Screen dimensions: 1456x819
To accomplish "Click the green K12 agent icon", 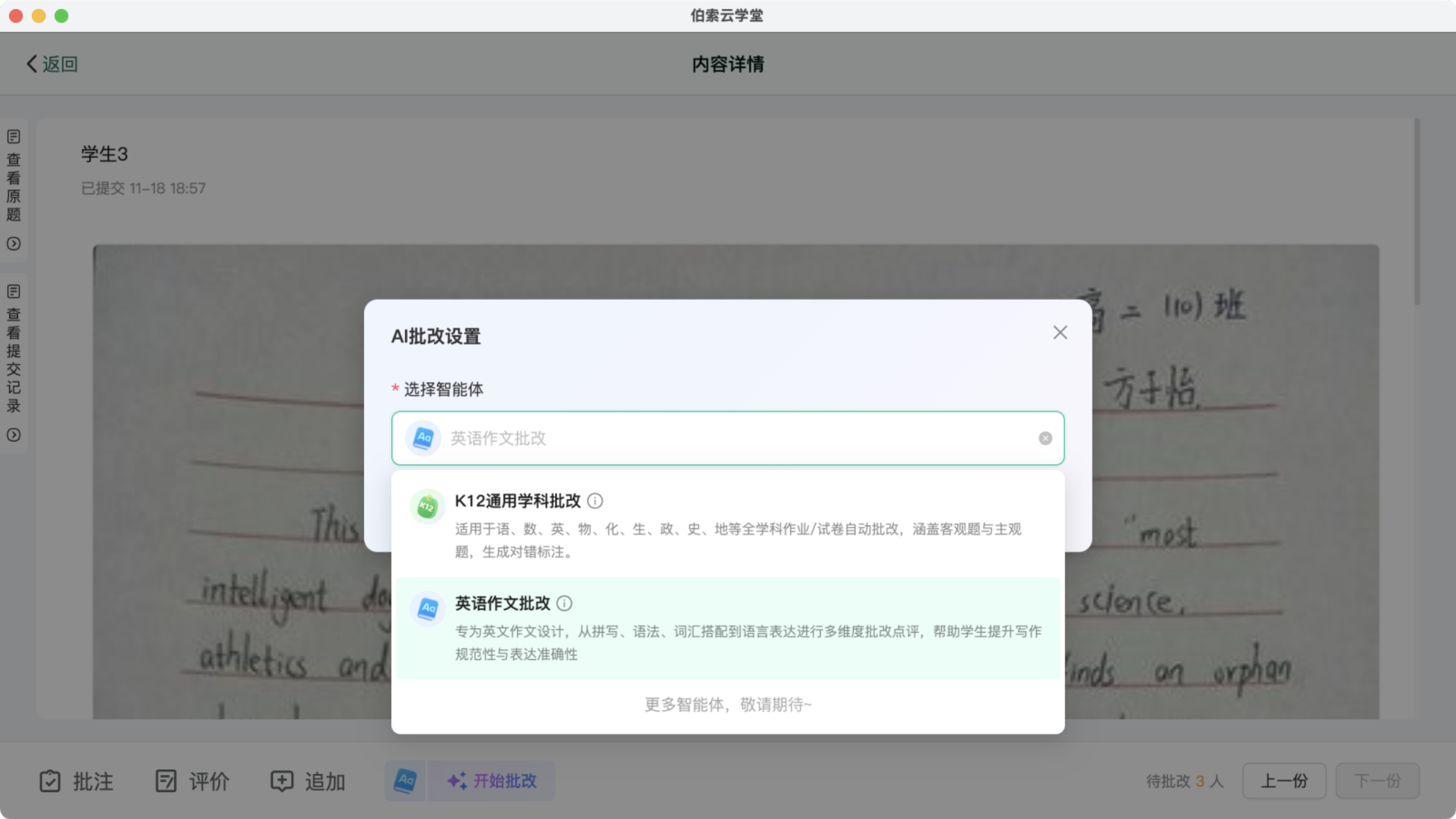I will pos(427,506).
